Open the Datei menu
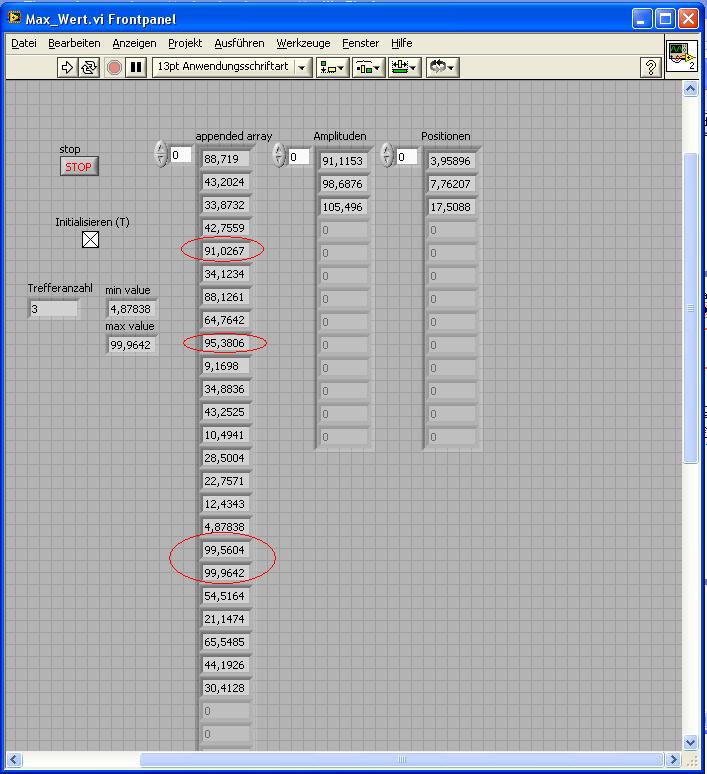The image size is (707, 774). point(24,43)
